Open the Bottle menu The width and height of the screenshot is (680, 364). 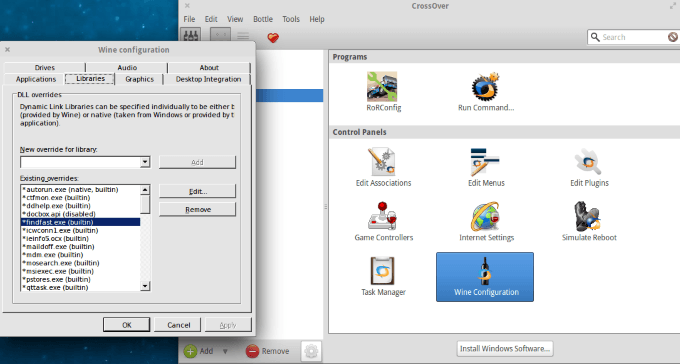coord(263,19)
